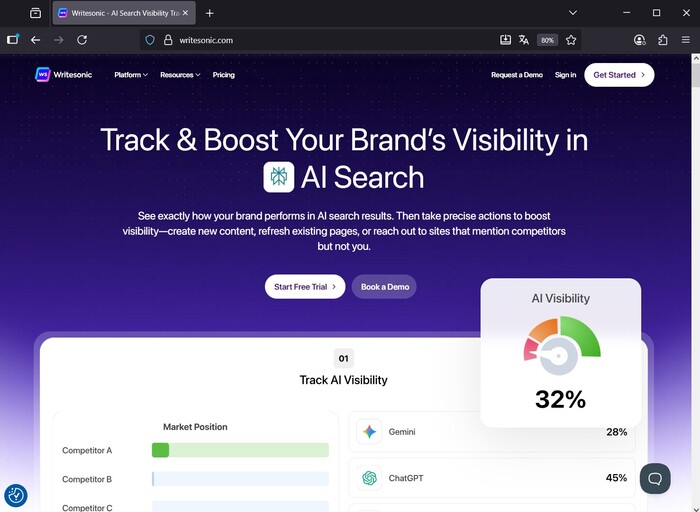
Task: Click the Writesonic logo
Action: pyautogui.click(x=63, y=75)
